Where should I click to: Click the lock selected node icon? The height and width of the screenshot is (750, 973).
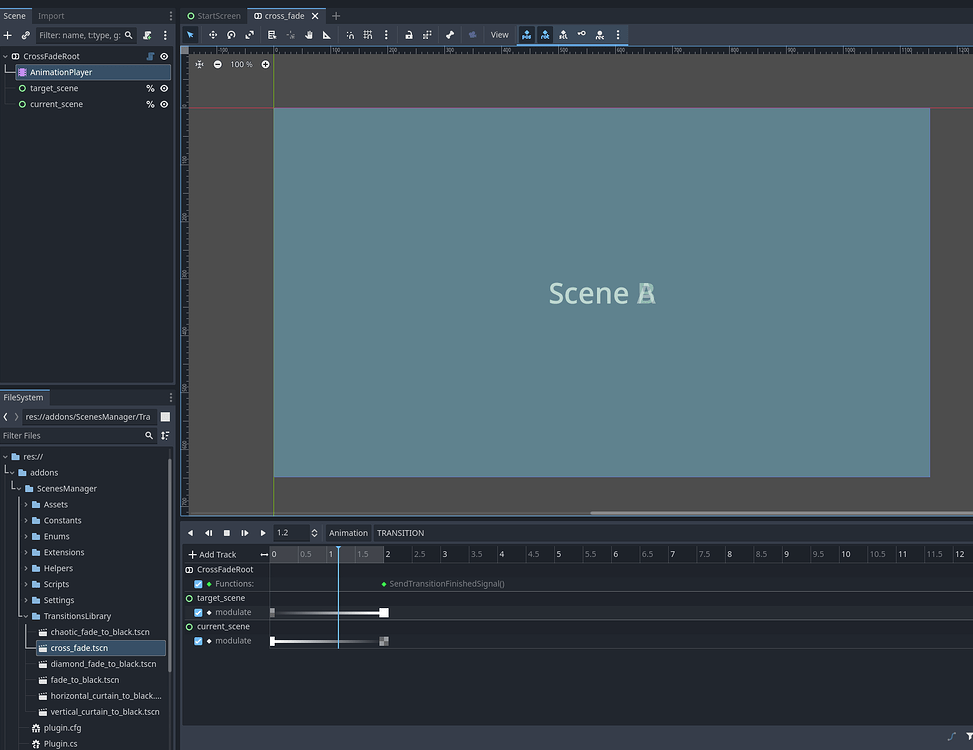click(408, 34)
